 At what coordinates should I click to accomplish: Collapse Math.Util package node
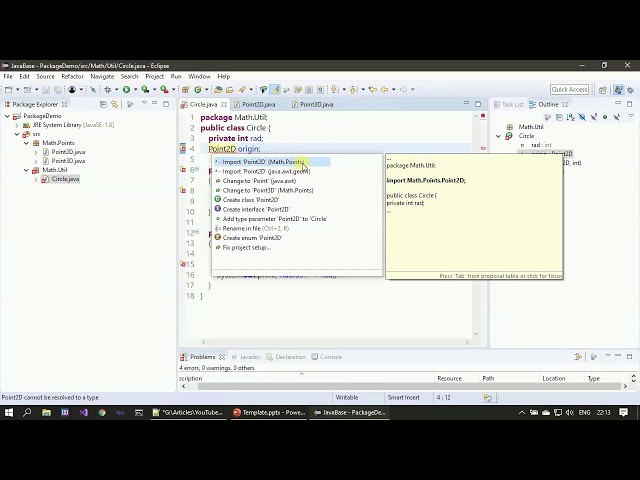click(x=26, y=170)
